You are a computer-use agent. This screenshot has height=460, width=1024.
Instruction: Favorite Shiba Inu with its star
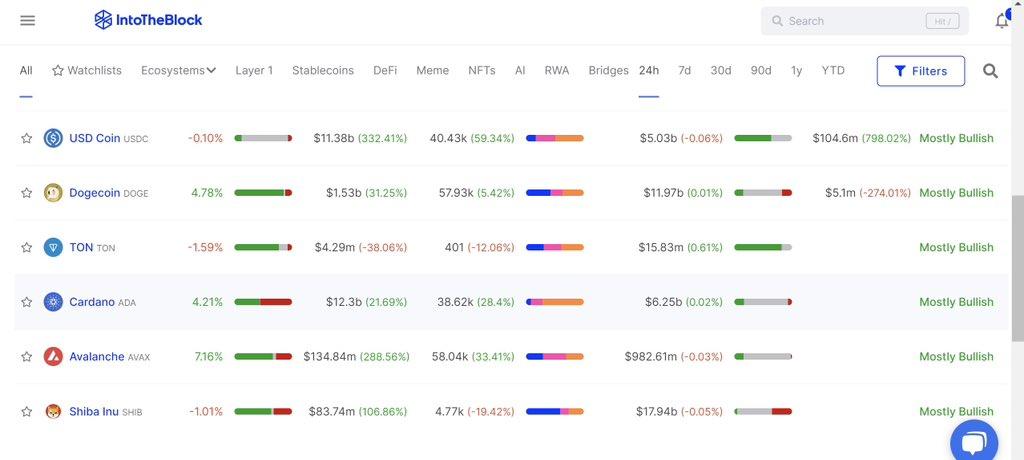26,412
